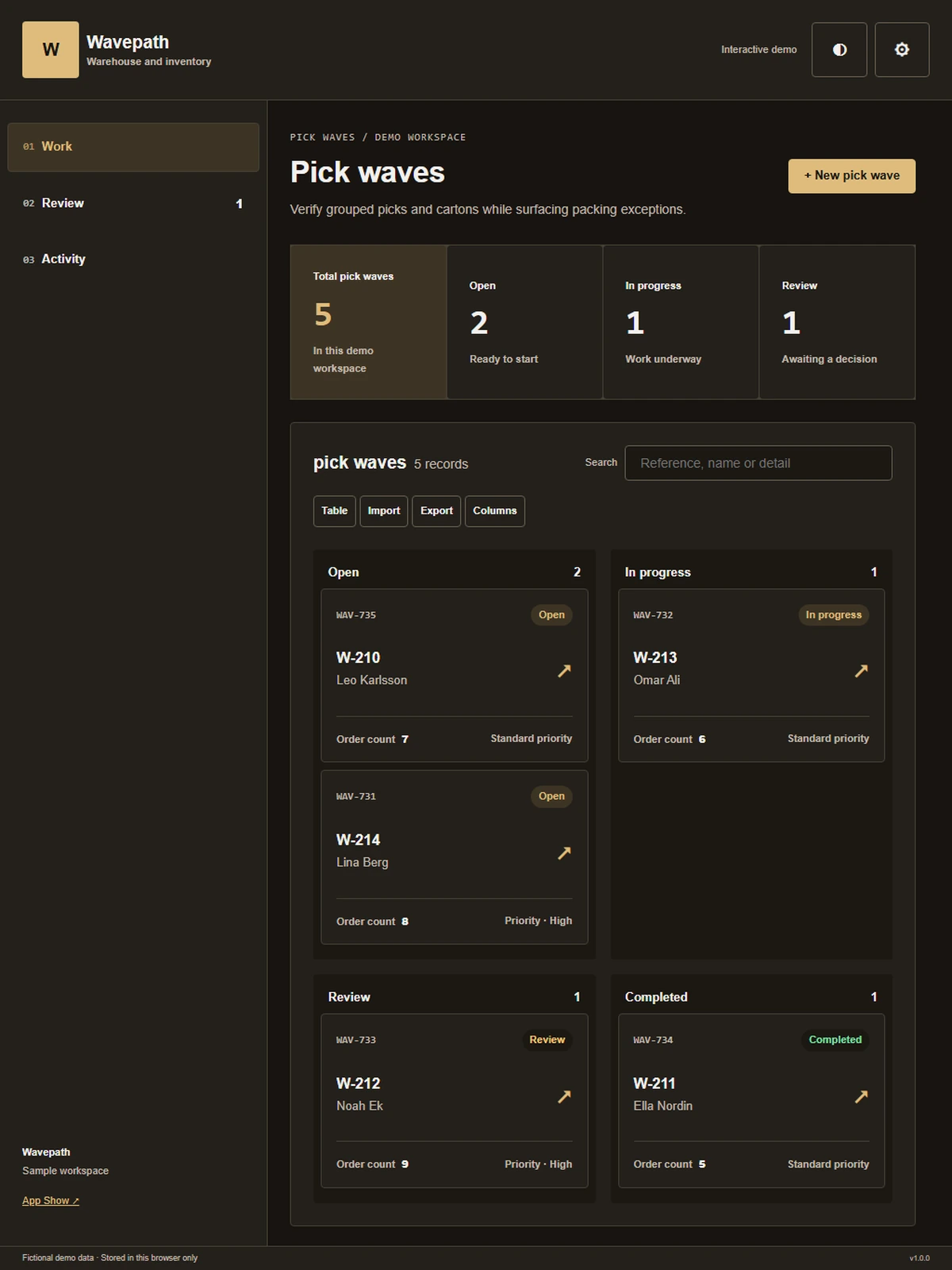
Task: Click the WAV-731 reference text
Action: tap(356, 796)
